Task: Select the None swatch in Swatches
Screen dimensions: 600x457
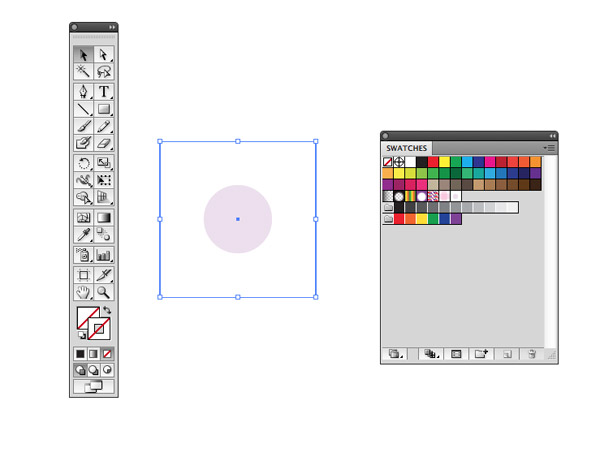Action: click(x=388, y=162)
